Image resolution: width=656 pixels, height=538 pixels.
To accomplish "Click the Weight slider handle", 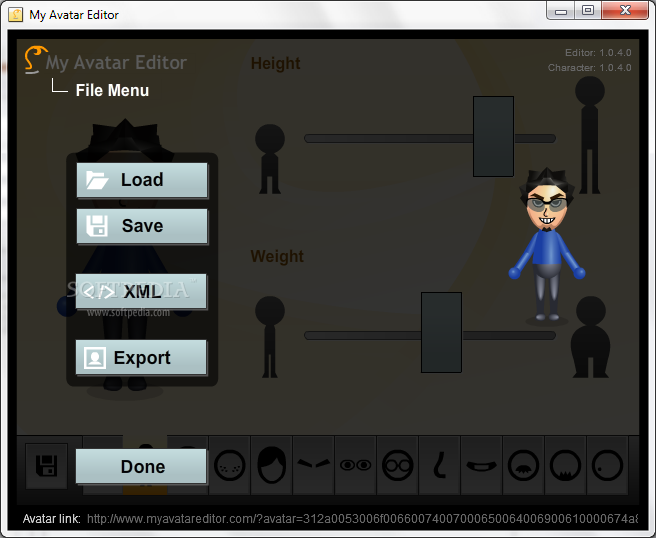I will [x=441, y=333].
